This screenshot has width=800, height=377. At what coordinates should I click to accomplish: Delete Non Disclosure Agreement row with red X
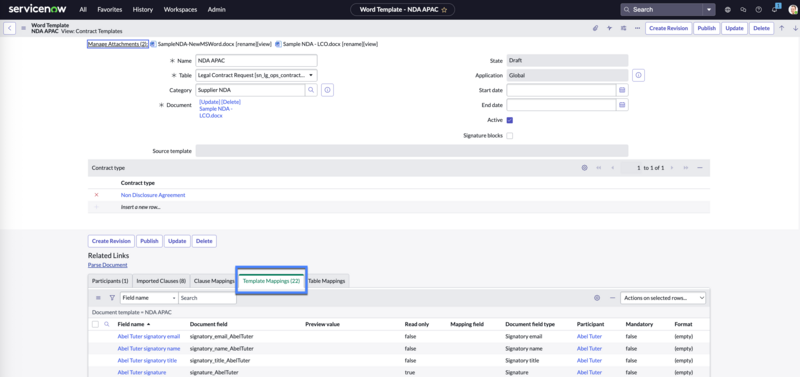[96, 195]
